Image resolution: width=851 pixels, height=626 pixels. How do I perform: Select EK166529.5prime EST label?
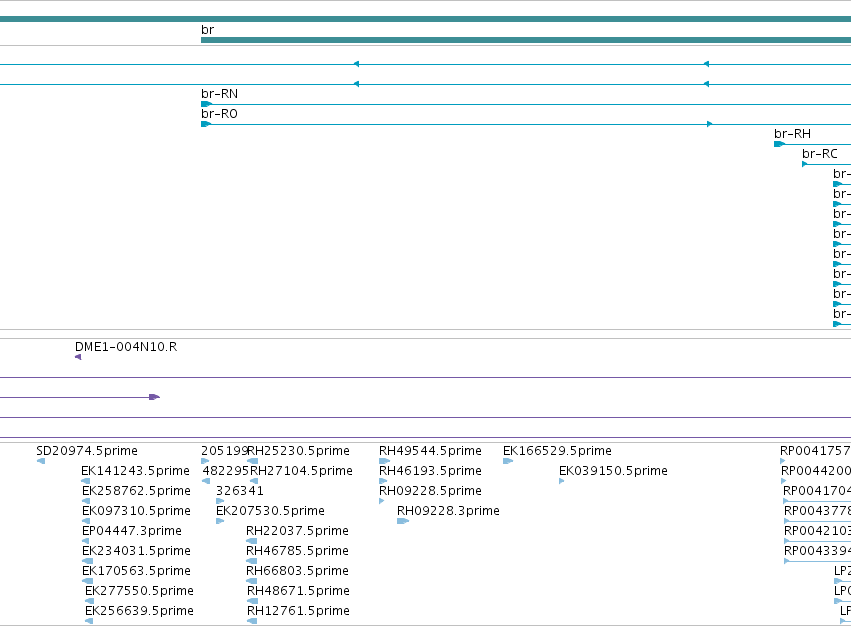pos(557,451)
